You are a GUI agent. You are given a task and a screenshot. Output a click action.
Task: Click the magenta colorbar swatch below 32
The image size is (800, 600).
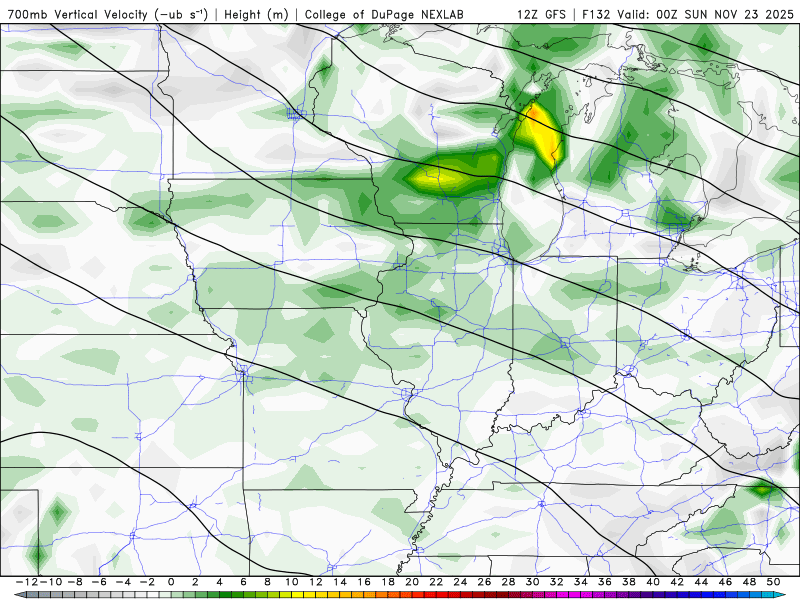click(563, 595)
